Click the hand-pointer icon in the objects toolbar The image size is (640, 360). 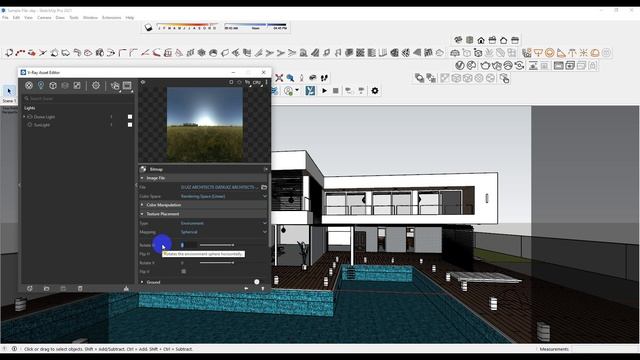(x=504, y=78)
